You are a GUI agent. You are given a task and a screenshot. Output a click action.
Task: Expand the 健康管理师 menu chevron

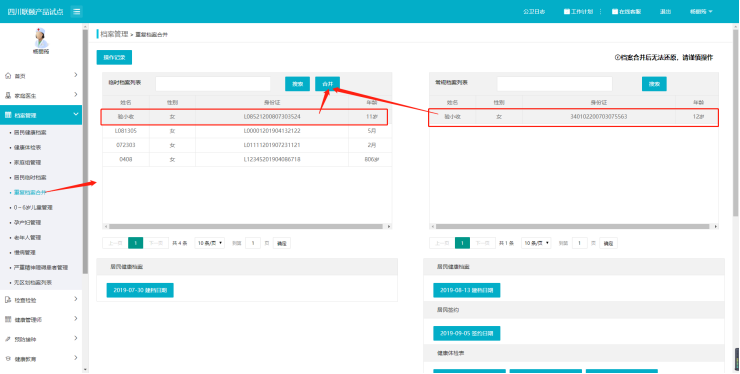point(76,319)
